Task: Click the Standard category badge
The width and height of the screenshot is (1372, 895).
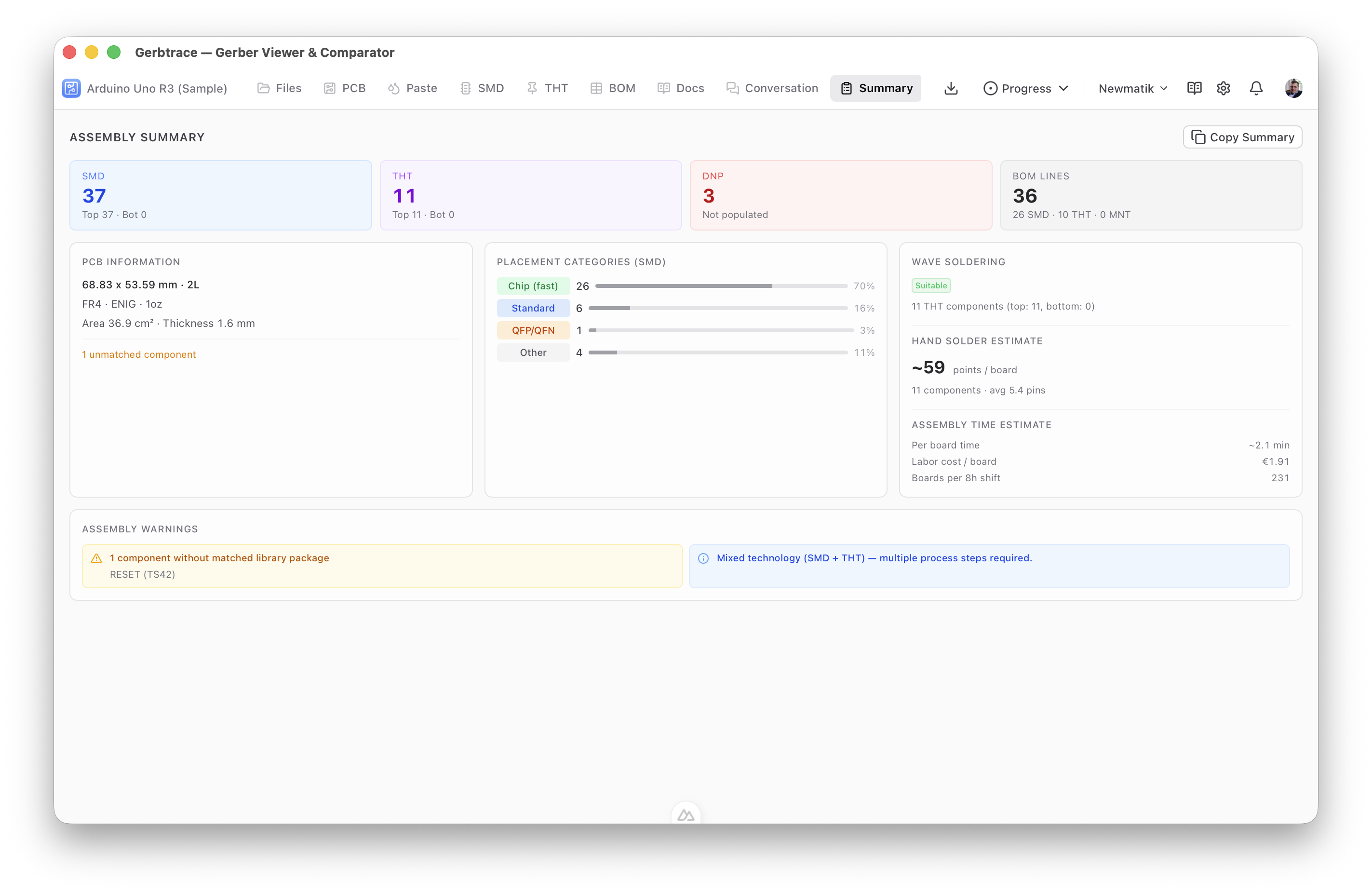Action: coord(533,309)
